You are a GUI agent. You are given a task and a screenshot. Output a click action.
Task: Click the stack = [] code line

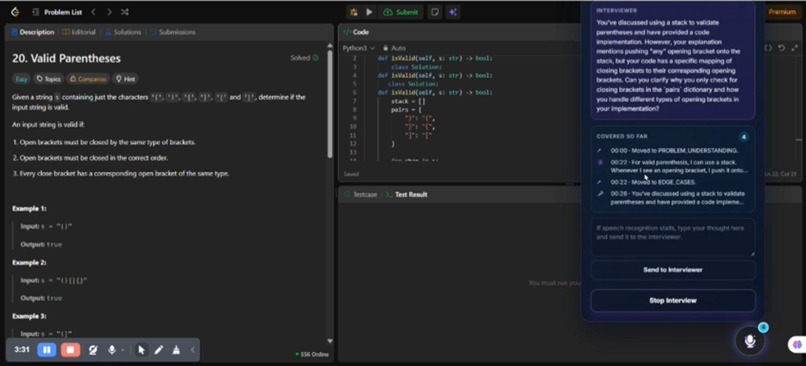409,101
